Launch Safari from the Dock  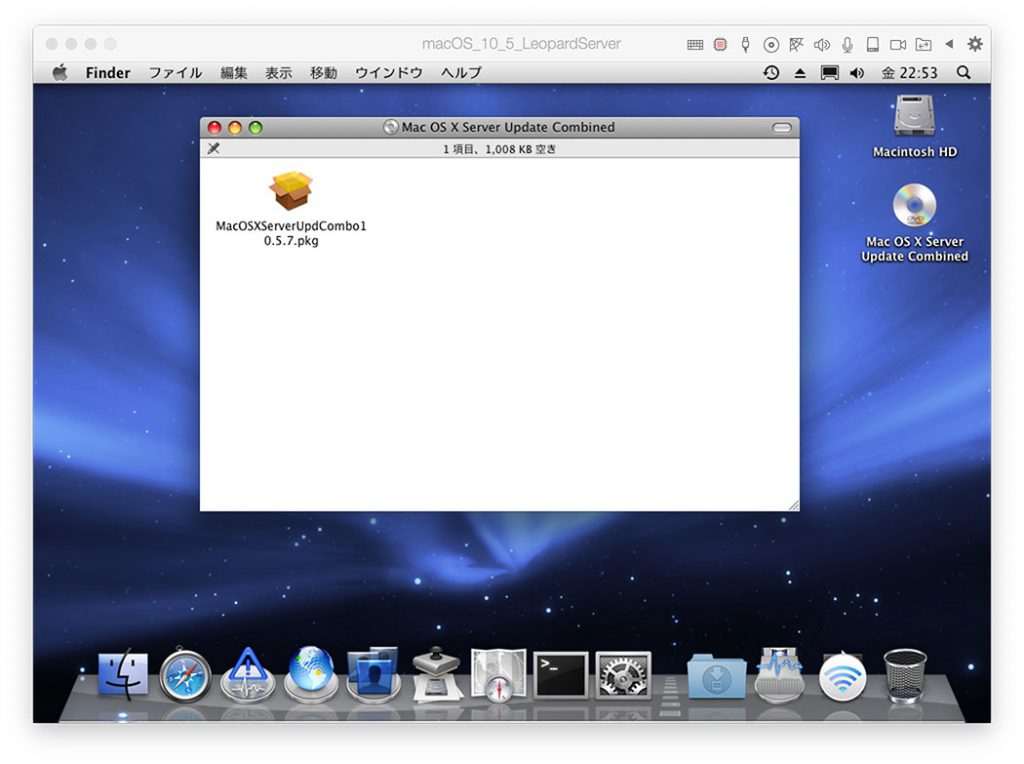pos(185,676)
